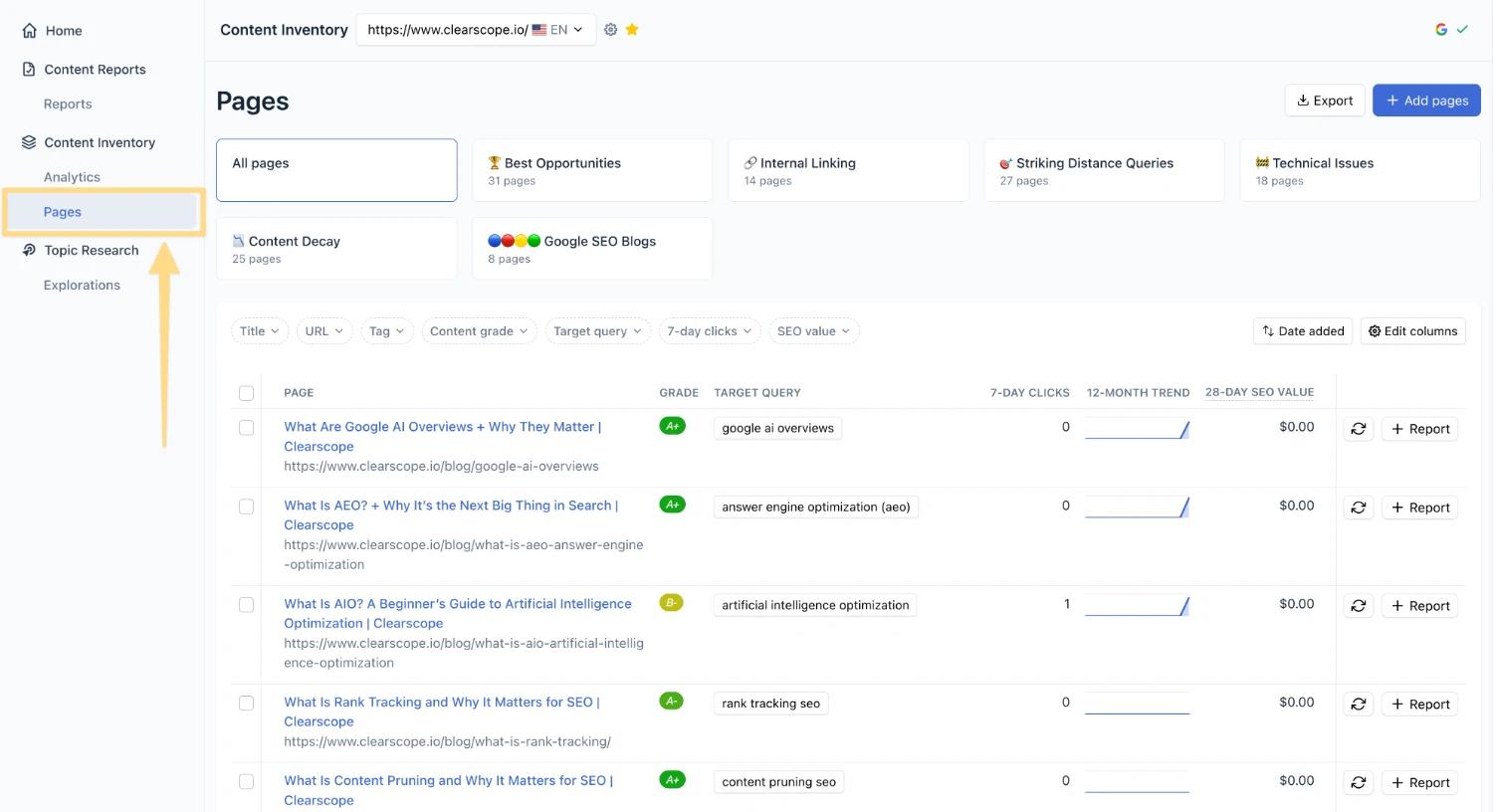The height and width of the screenshot is (812, 1493).
Task: Create Report for rank tracking seo row
Action: click(x=1419, y=705)
